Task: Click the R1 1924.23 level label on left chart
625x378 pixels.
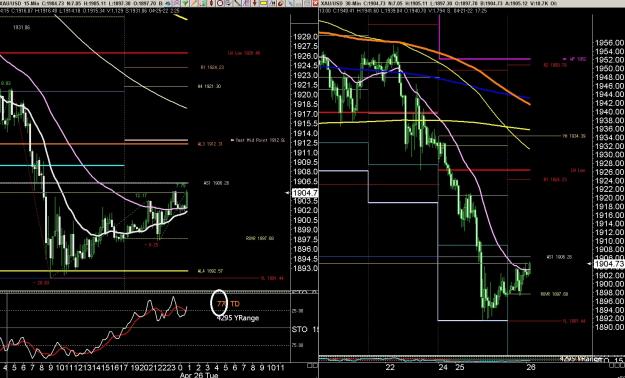Action: click(212, 67)
